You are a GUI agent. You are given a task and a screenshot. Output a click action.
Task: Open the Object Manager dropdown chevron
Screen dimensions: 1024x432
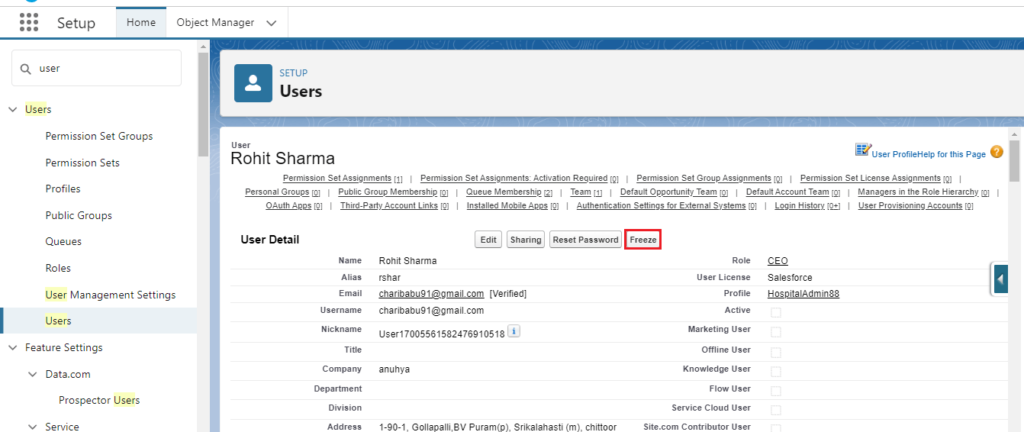tap(271, 22)
